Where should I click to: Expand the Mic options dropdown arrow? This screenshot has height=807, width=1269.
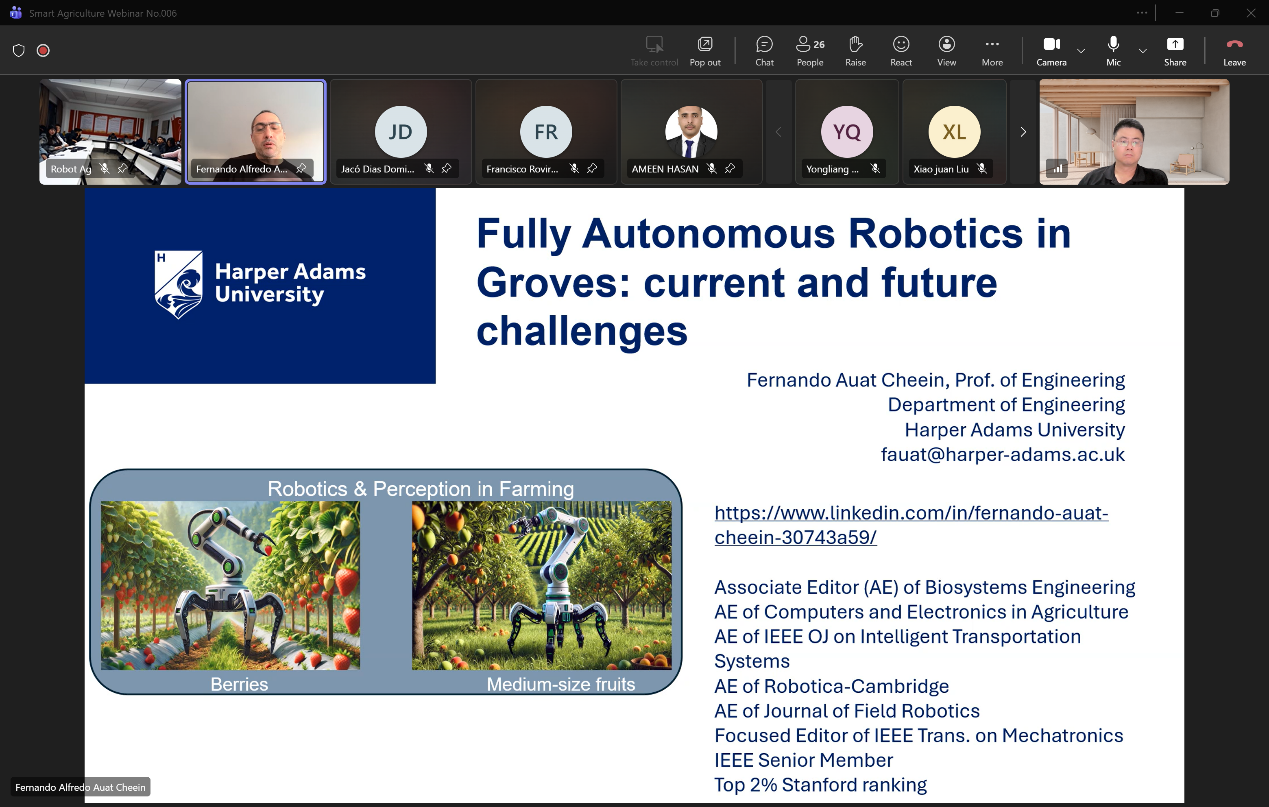[1142, 50]
